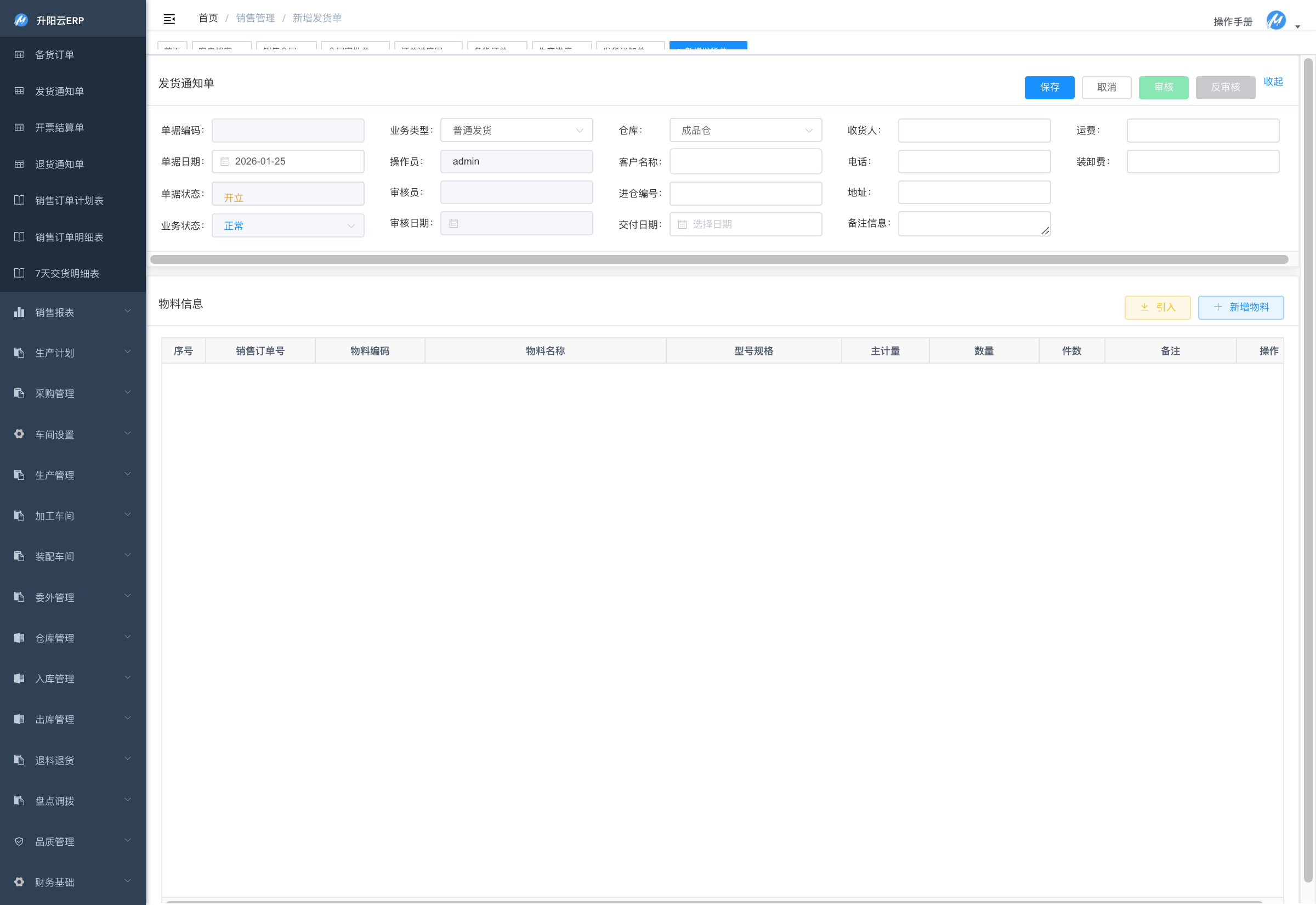Click the 引入 import button

1158,307
